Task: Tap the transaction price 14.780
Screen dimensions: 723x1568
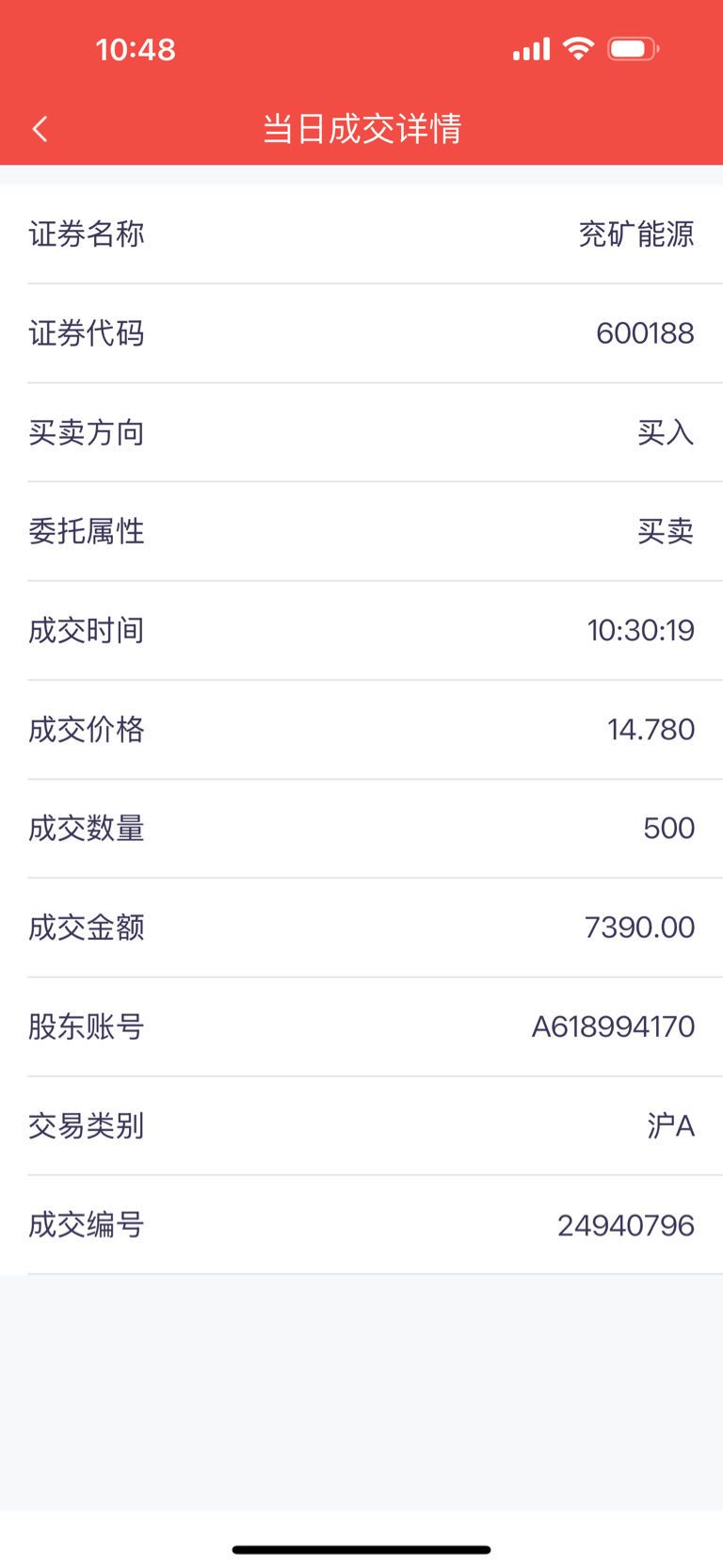Action: tap(651, 730)
